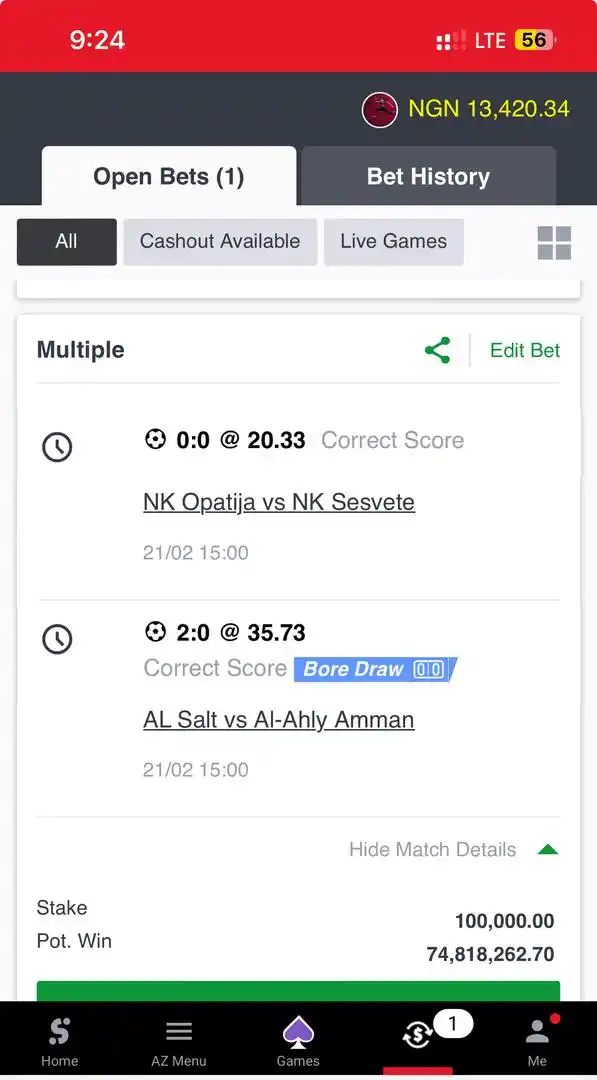Tap clock icon beside AL Salt match

57,640
